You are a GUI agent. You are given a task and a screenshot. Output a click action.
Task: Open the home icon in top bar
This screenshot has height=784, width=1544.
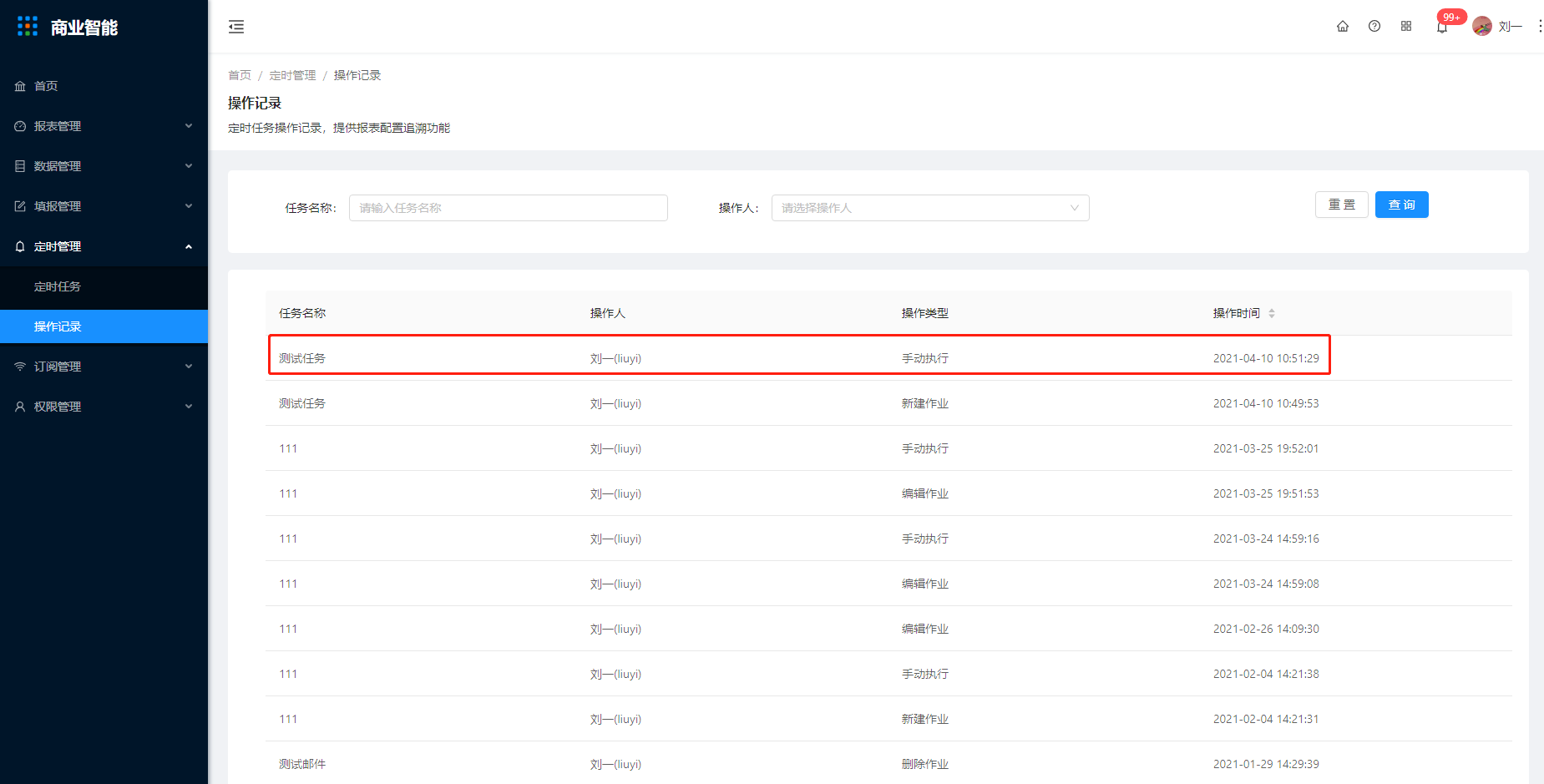coord(1343,26)
